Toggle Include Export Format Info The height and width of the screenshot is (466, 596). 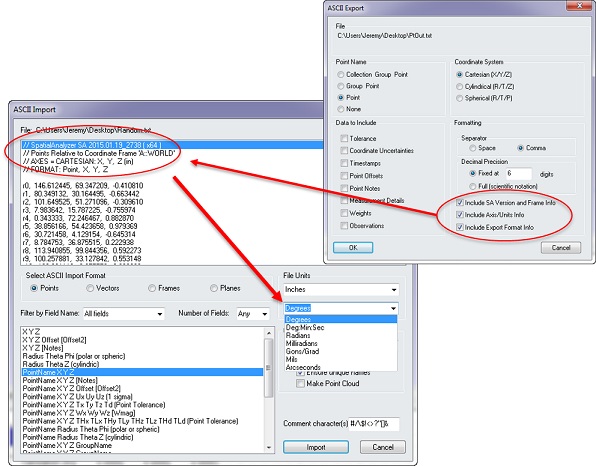click(460, 227)
